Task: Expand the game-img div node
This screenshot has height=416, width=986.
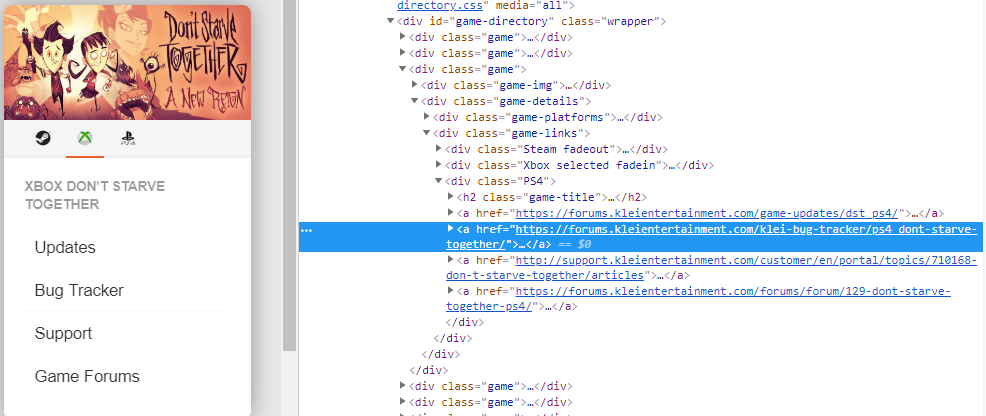Action: [415, 85]
